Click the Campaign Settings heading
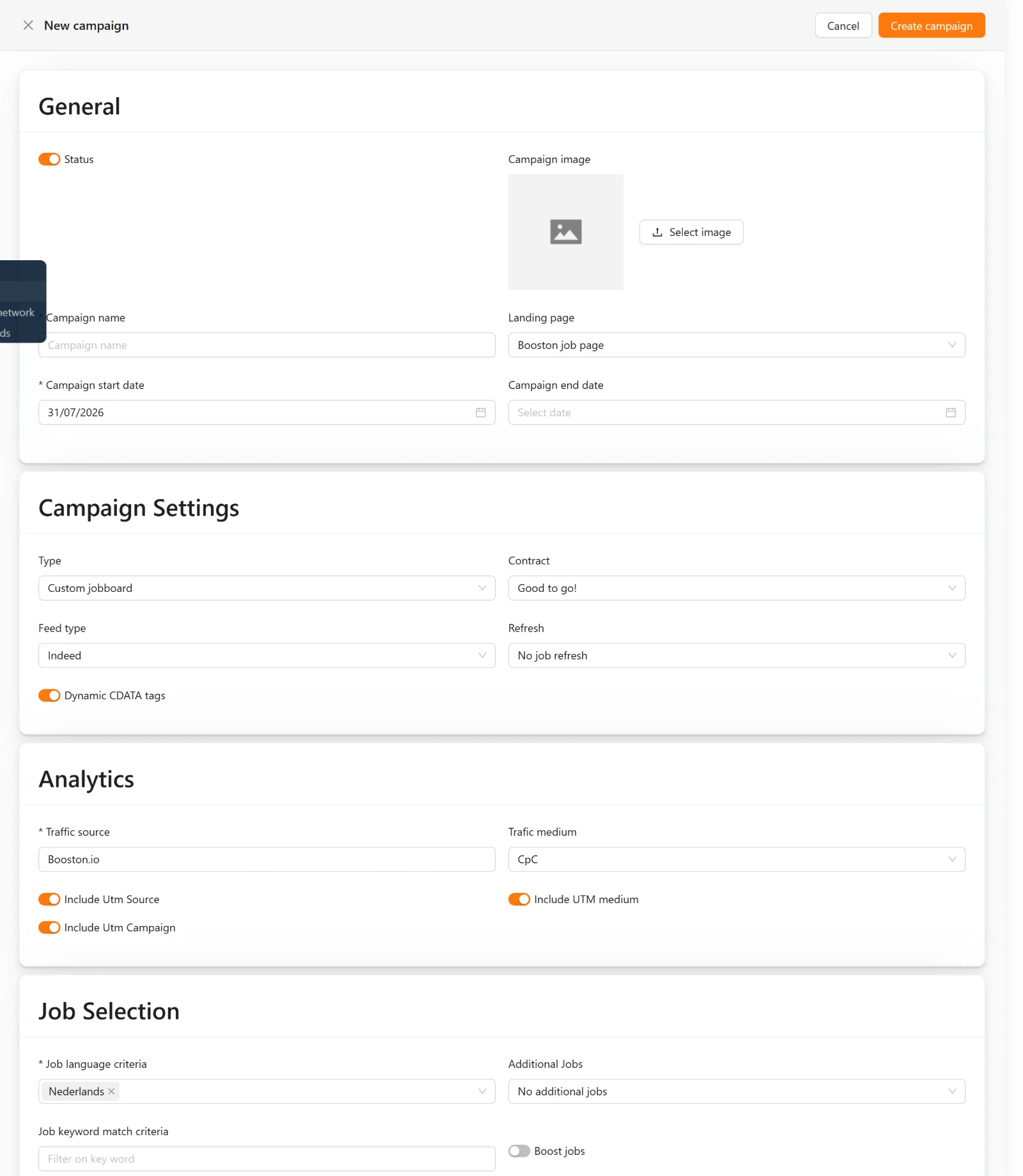The height and width of the screenshot is (1176, 1023). click(x=139, y=508)
